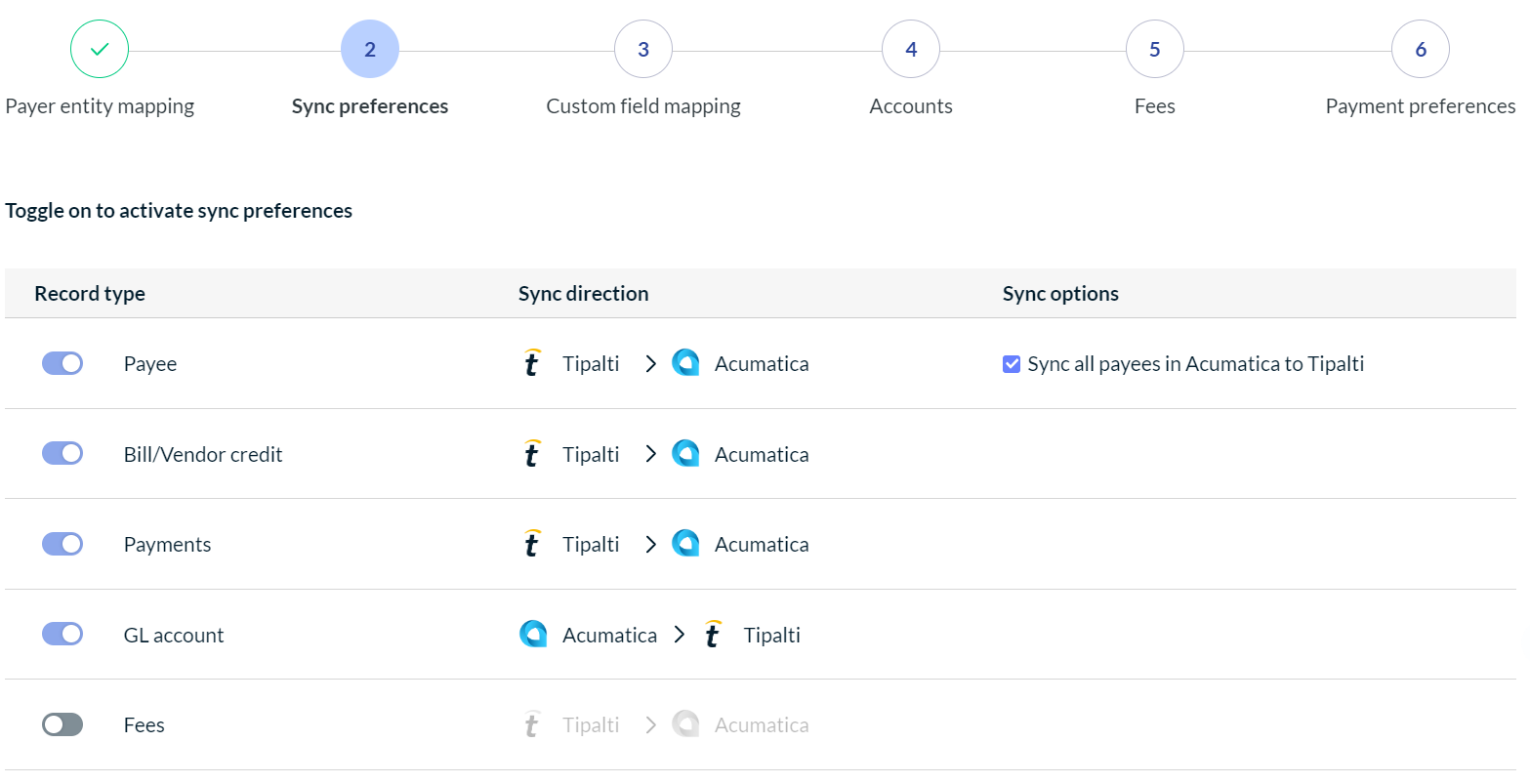Click the highlighted step 2 Sync preferences circle
The width and height of the screenshot is (1530, 784).
[x=369, y=49]
